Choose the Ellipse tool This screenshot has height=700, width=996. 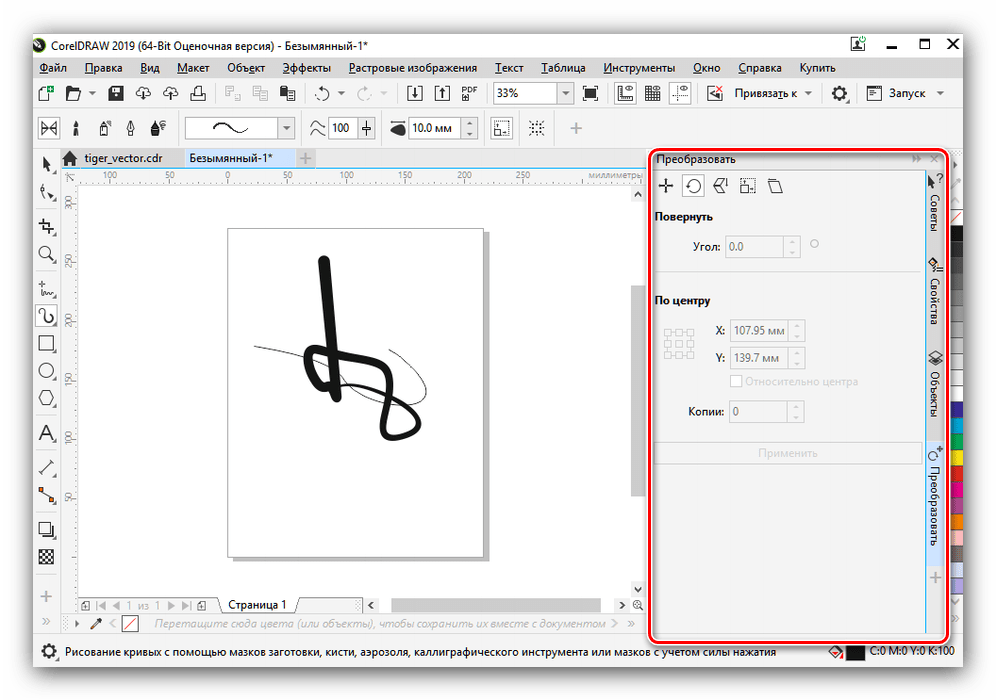point(46,371)
